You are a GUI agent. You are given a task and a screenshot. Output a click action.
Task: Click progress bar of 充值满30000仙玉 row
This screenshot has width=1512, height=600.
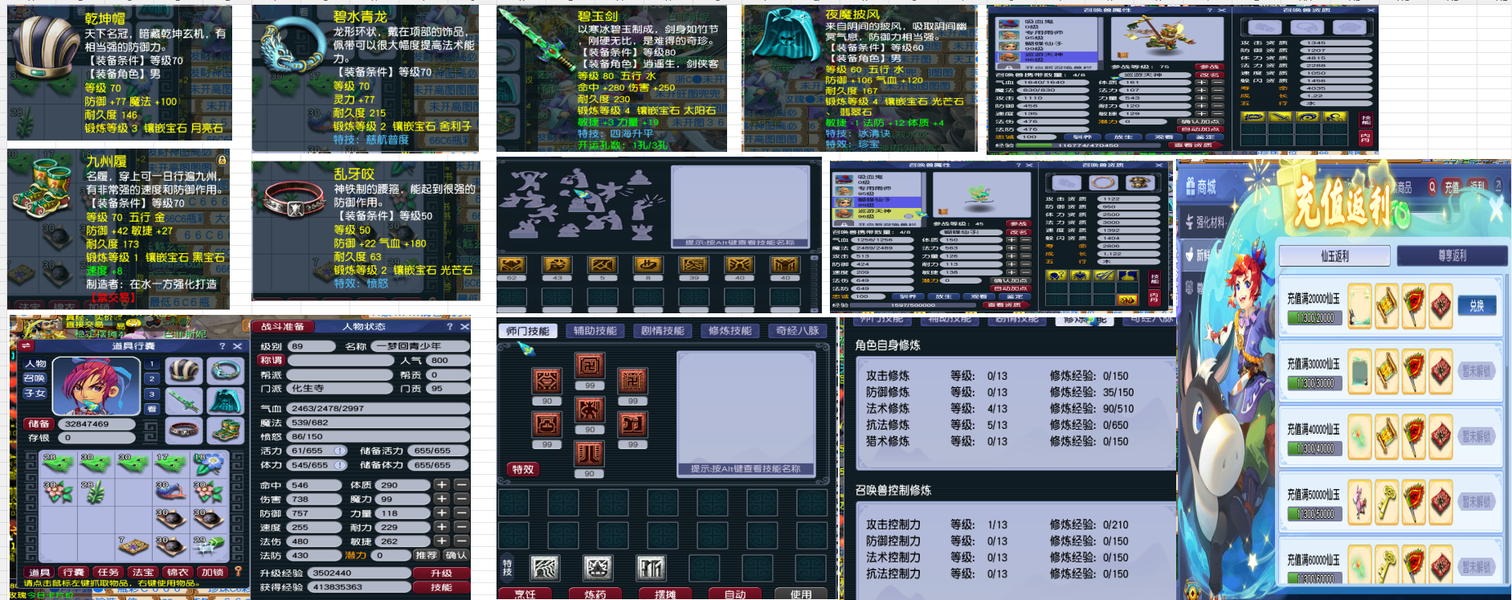click(1314, 384)
